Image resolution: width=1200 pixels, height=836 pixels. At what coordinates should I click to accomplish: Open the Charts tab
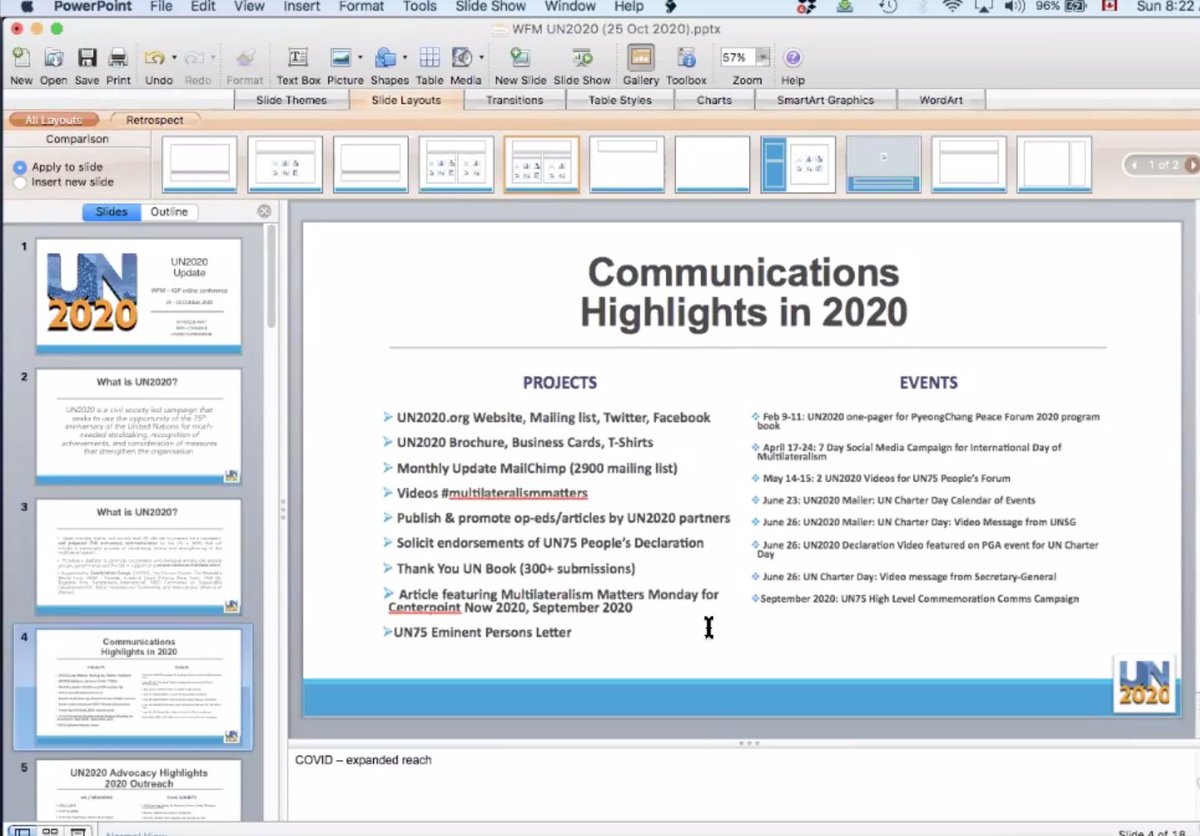tap(714, 100)
